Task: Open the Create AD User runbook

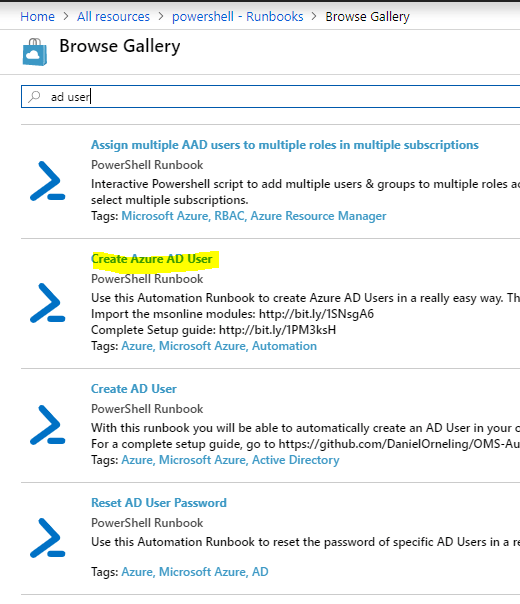Action: click(134, 389)
